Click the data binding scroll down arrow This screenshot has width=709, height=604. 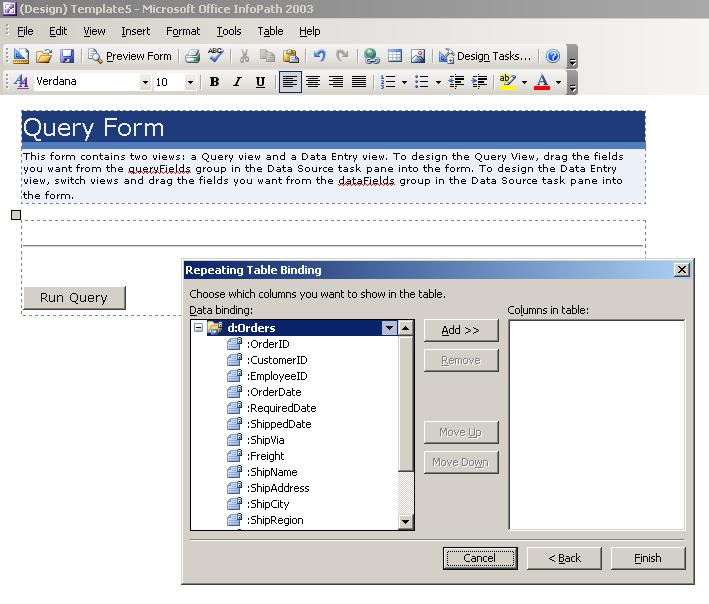[406, 522]
